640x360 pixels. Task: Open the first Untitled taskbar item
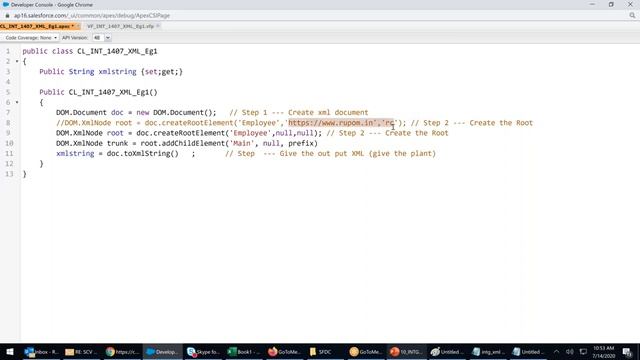pos(446,351)
